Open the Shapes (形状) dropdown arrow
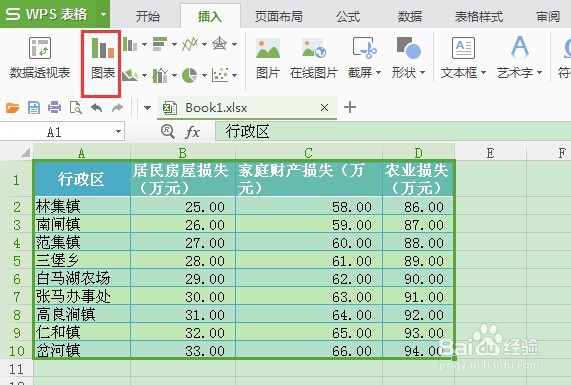571x385 pixels. click(x=422, y=72)
